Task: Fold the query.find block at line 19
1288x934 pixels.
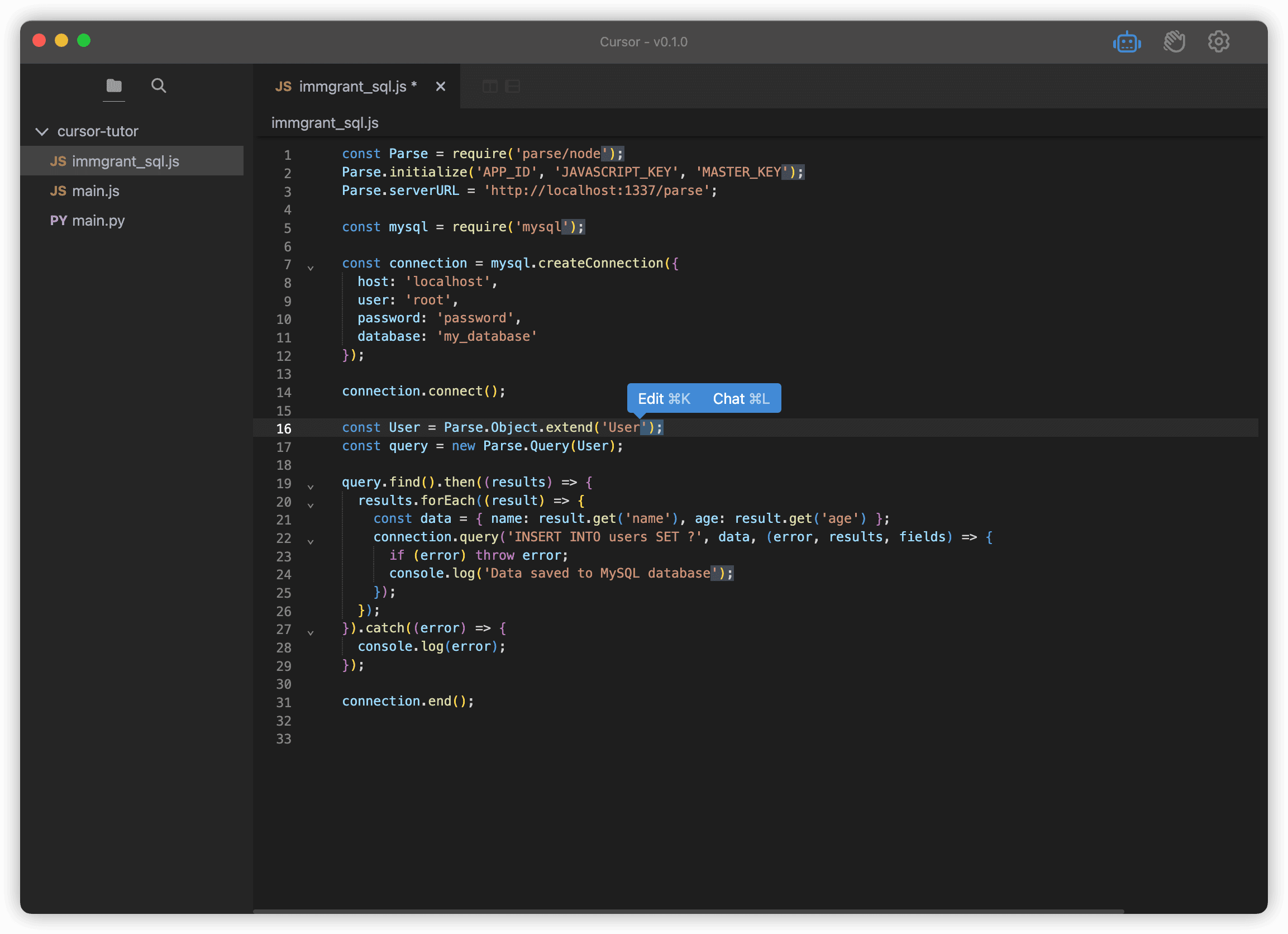Action: [x=311, y=487]
